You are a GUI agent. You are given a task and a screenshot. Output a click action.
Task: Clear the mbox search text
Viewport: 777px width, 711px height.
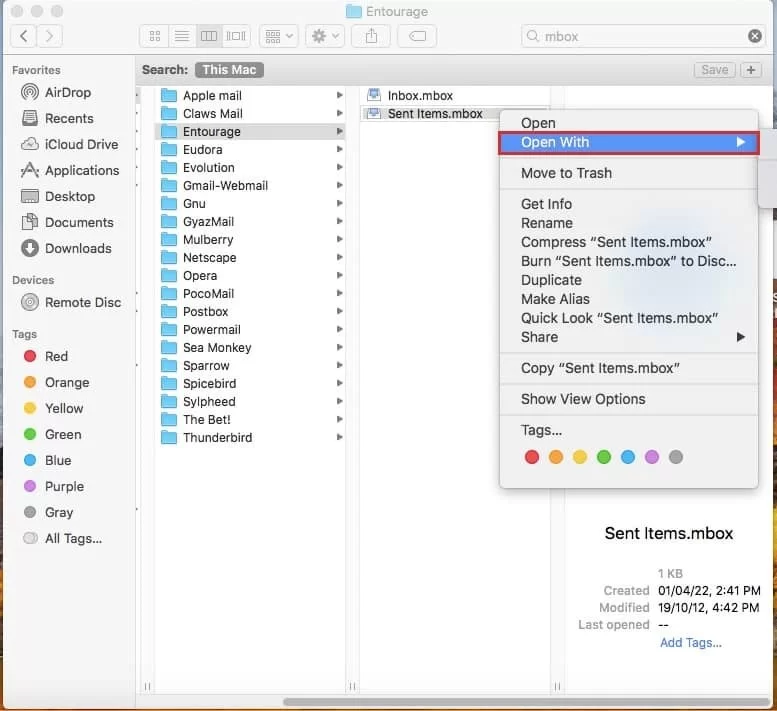click(x=755, y=36)
